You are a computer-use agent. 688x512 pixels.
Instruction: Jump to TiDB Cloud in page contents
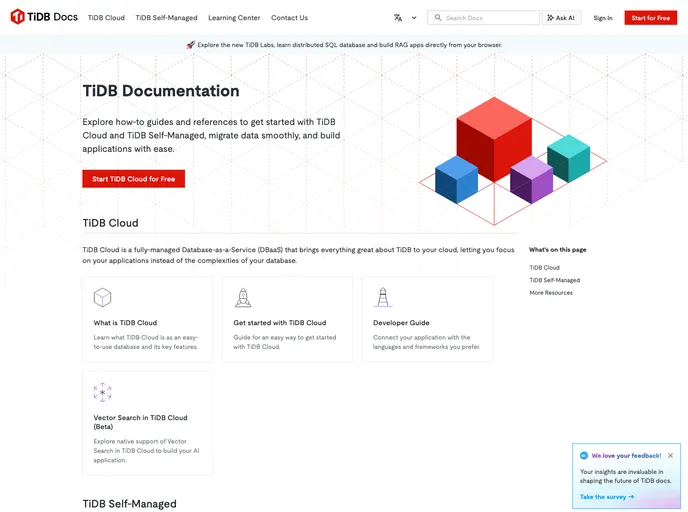pos(544,267)
